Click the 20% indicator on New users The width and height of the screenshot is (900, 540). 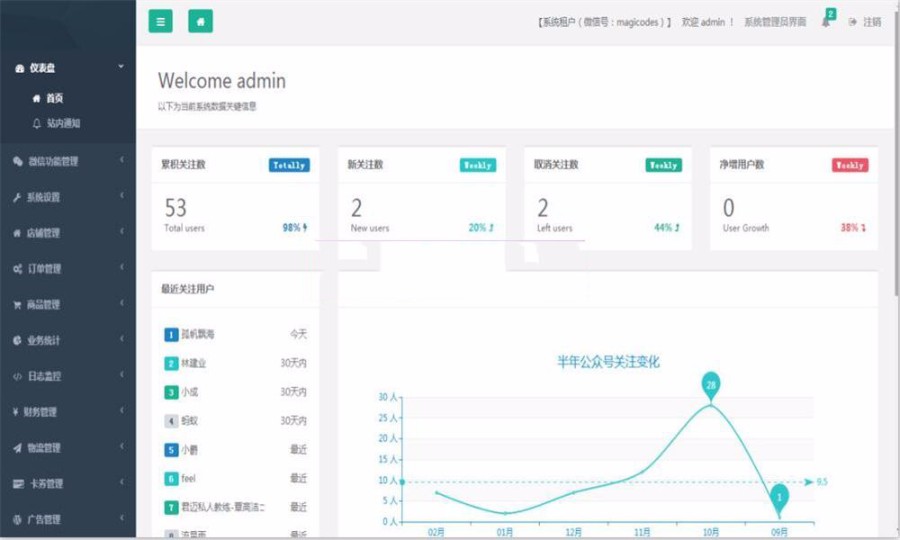pos(481,228)
